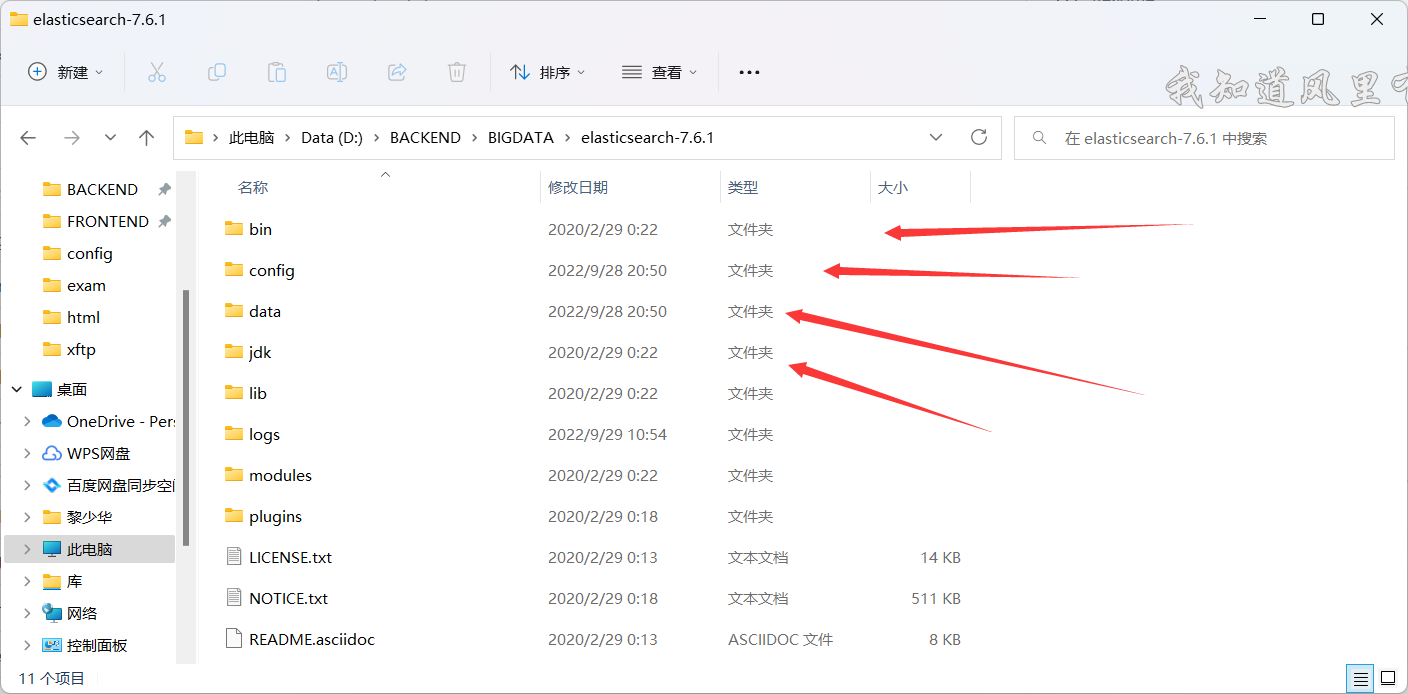
Task: Click the Share icon in toolbar
Action: coord(397,72)
